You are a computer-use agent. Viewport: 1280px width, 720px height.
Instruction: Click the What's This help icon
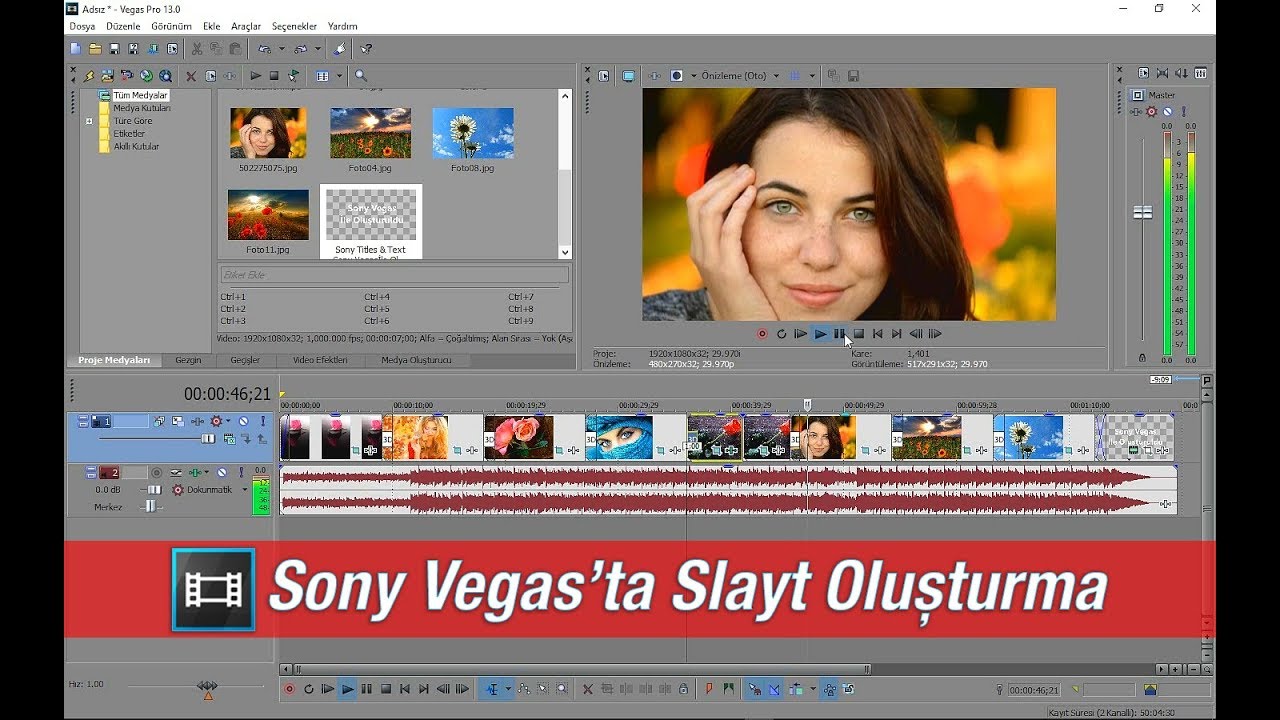click(x=367, y=48)
